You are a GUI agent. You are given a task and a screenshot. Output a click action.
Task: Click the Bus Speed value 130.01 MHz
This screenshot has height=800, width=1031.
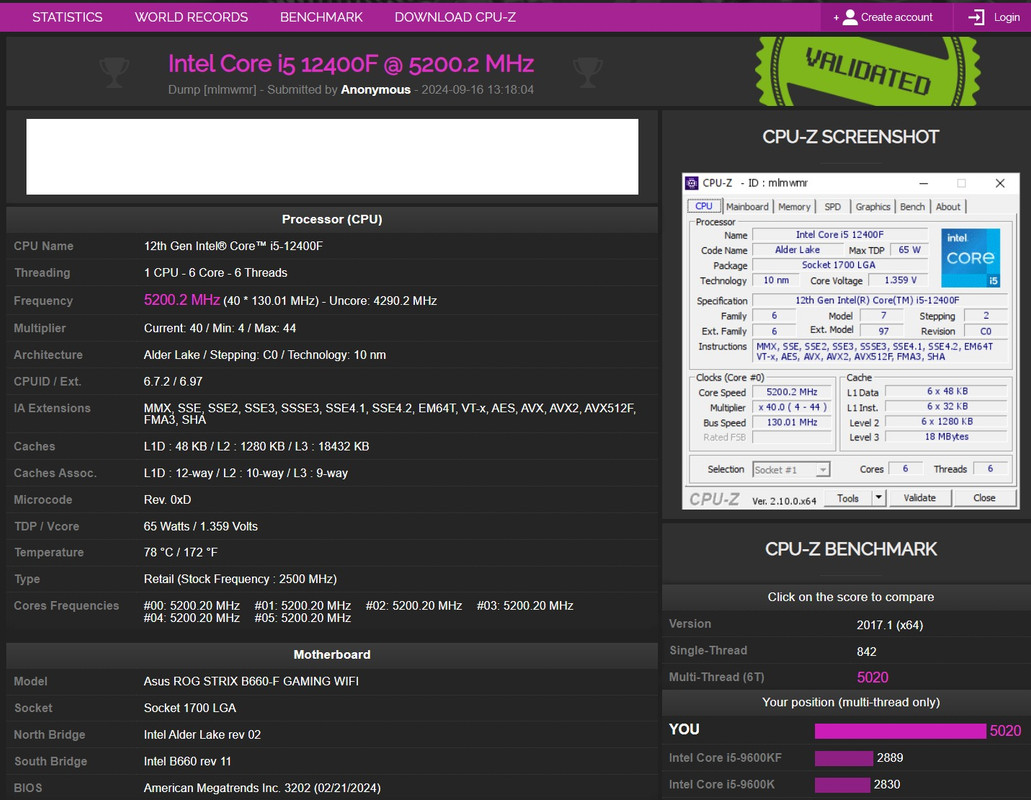[792, 422]
